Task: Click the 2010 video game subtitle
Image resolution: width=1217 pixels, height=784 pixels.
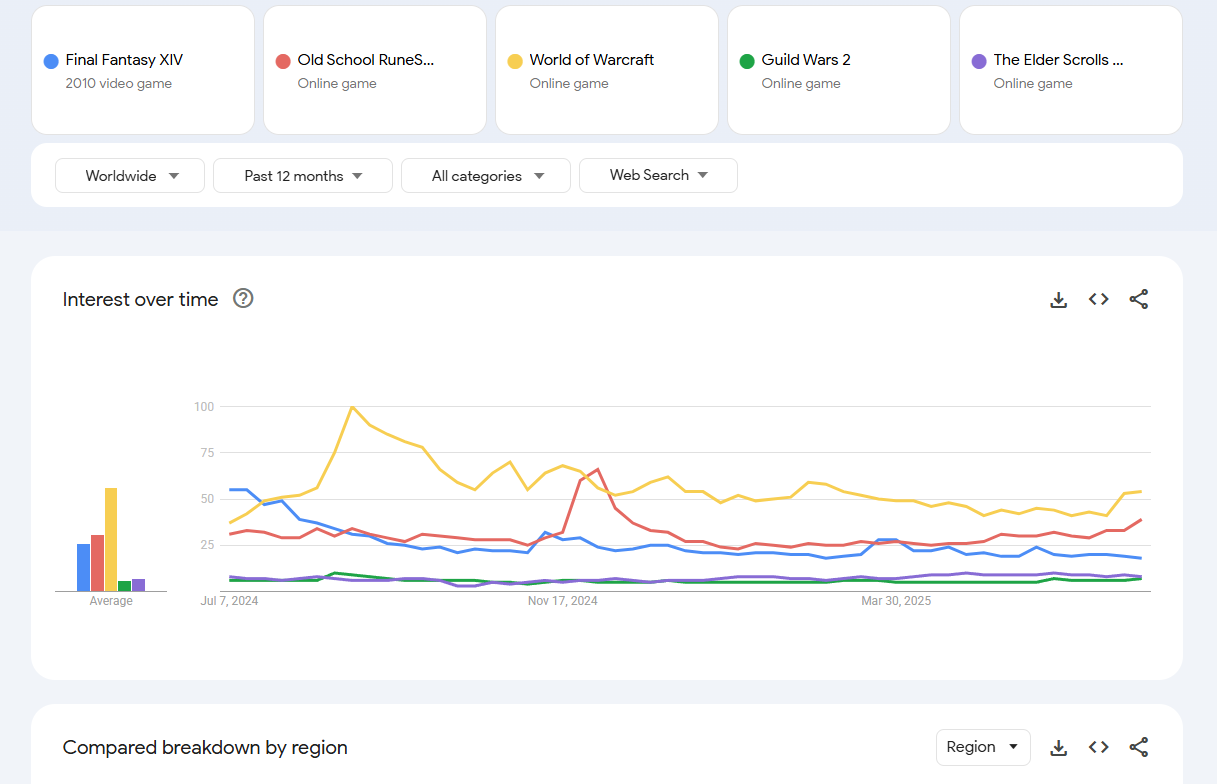Action: 119,84
